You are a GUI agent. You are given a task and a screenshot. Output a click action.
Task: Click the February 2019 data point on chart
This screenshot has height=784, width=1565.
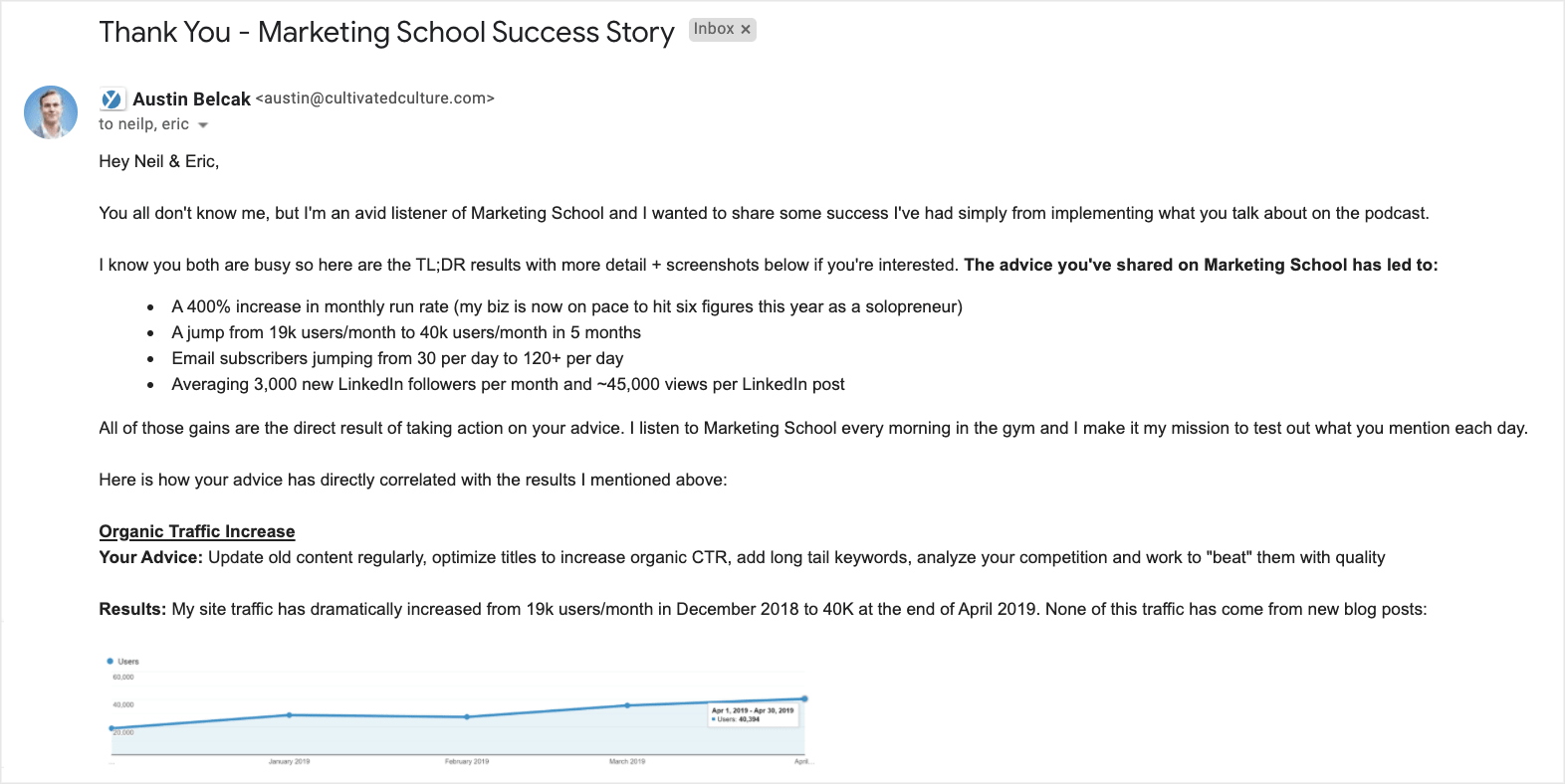click(467, 716)
